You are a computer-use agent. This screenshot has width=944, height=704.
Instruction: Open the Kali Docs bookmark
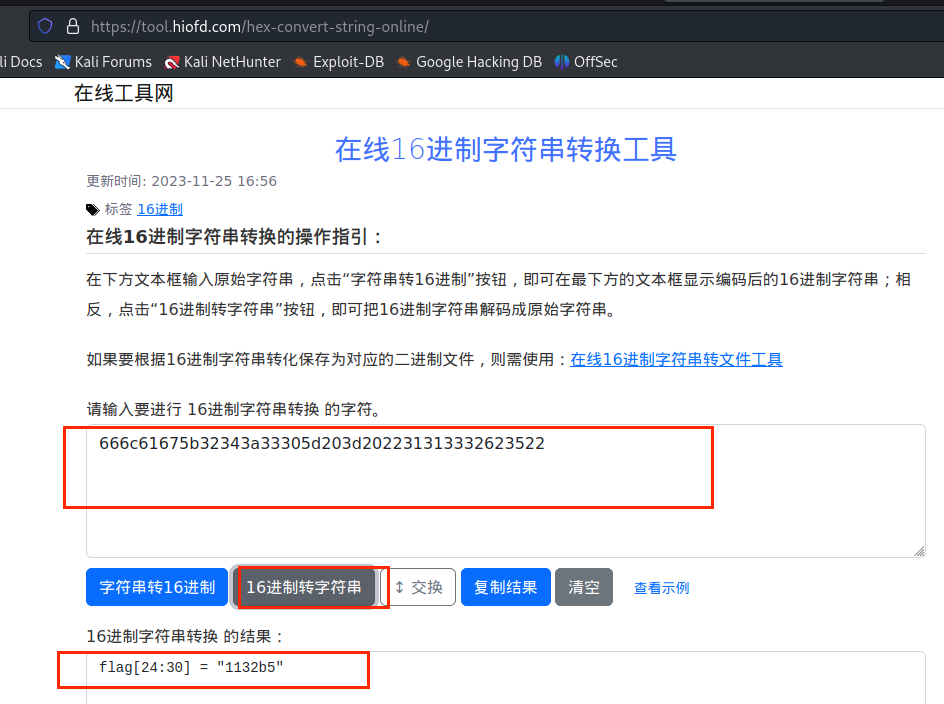[x=21, y=62]
